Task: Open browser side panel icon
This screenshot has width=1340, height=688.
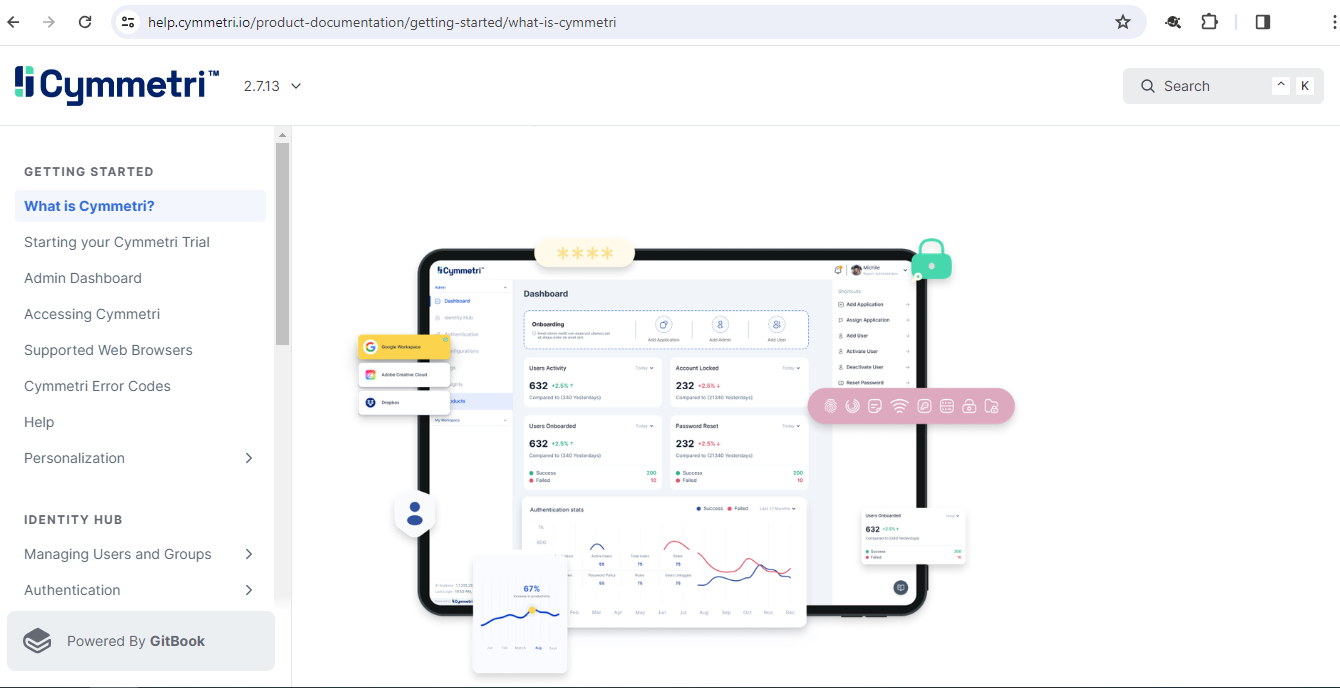Action: (x=1262, y=22)
